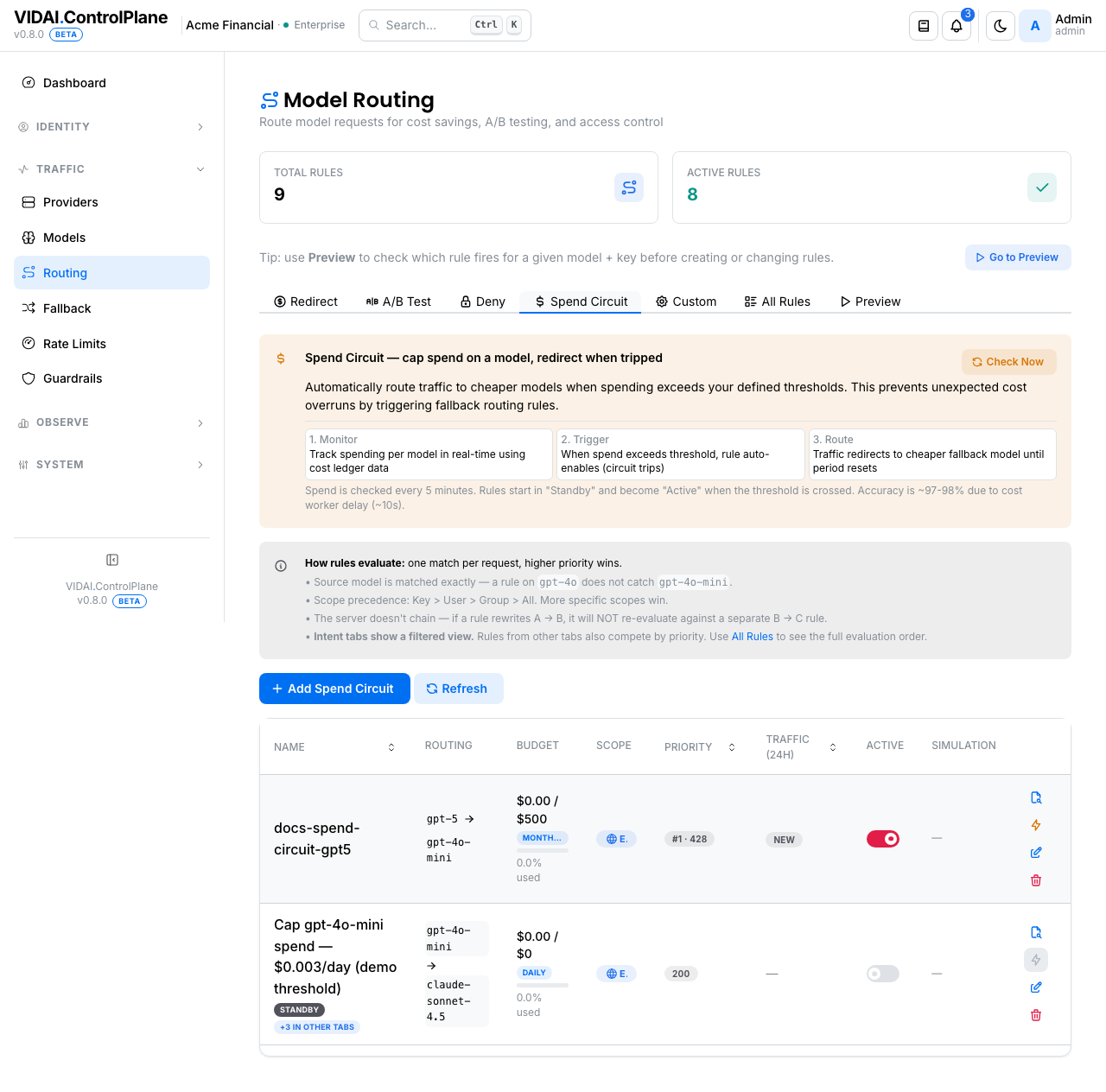Viewport: 1106px width, 1092px height.
Task: Expand the Identity sidebar section
Action: click(x=112, y=127)
